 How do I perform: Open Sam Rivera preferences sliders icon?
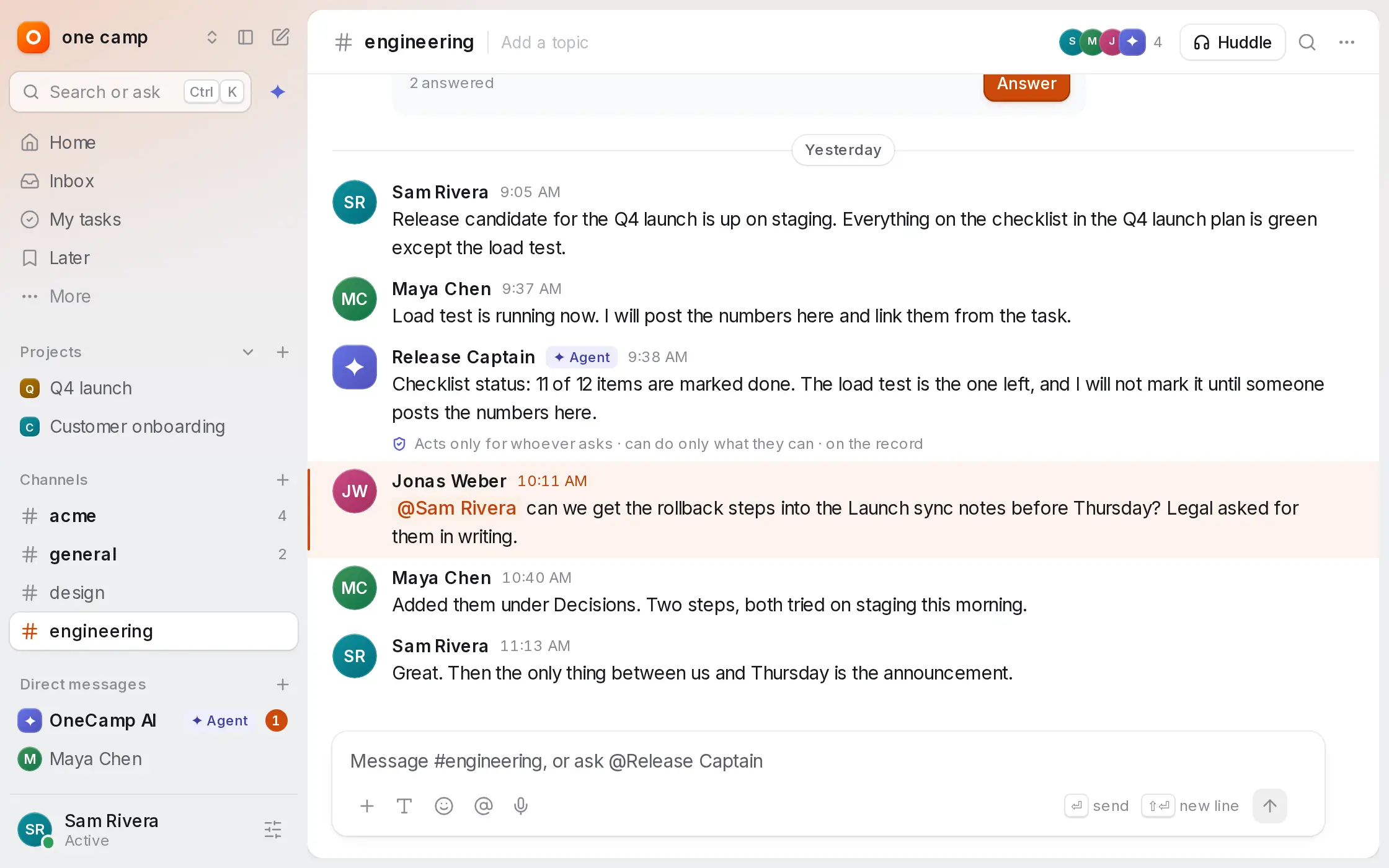pyautogui.click(x=273, y=830)
